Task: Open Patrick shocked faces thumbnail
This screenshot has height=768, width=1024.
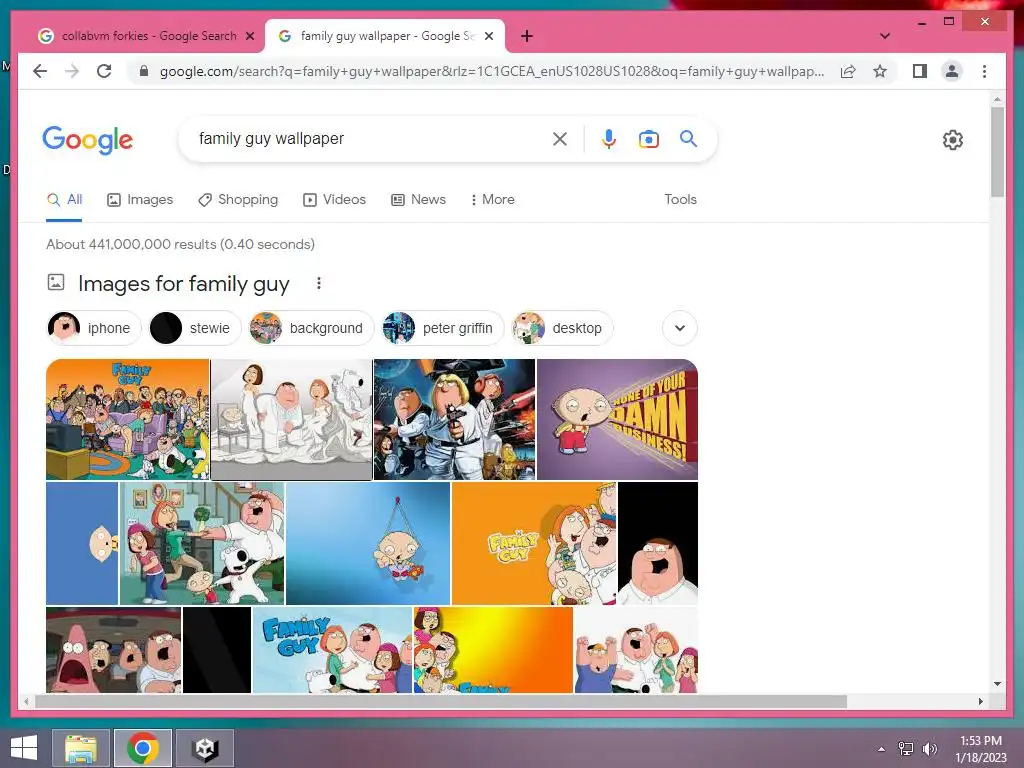Action: point(114,650)
